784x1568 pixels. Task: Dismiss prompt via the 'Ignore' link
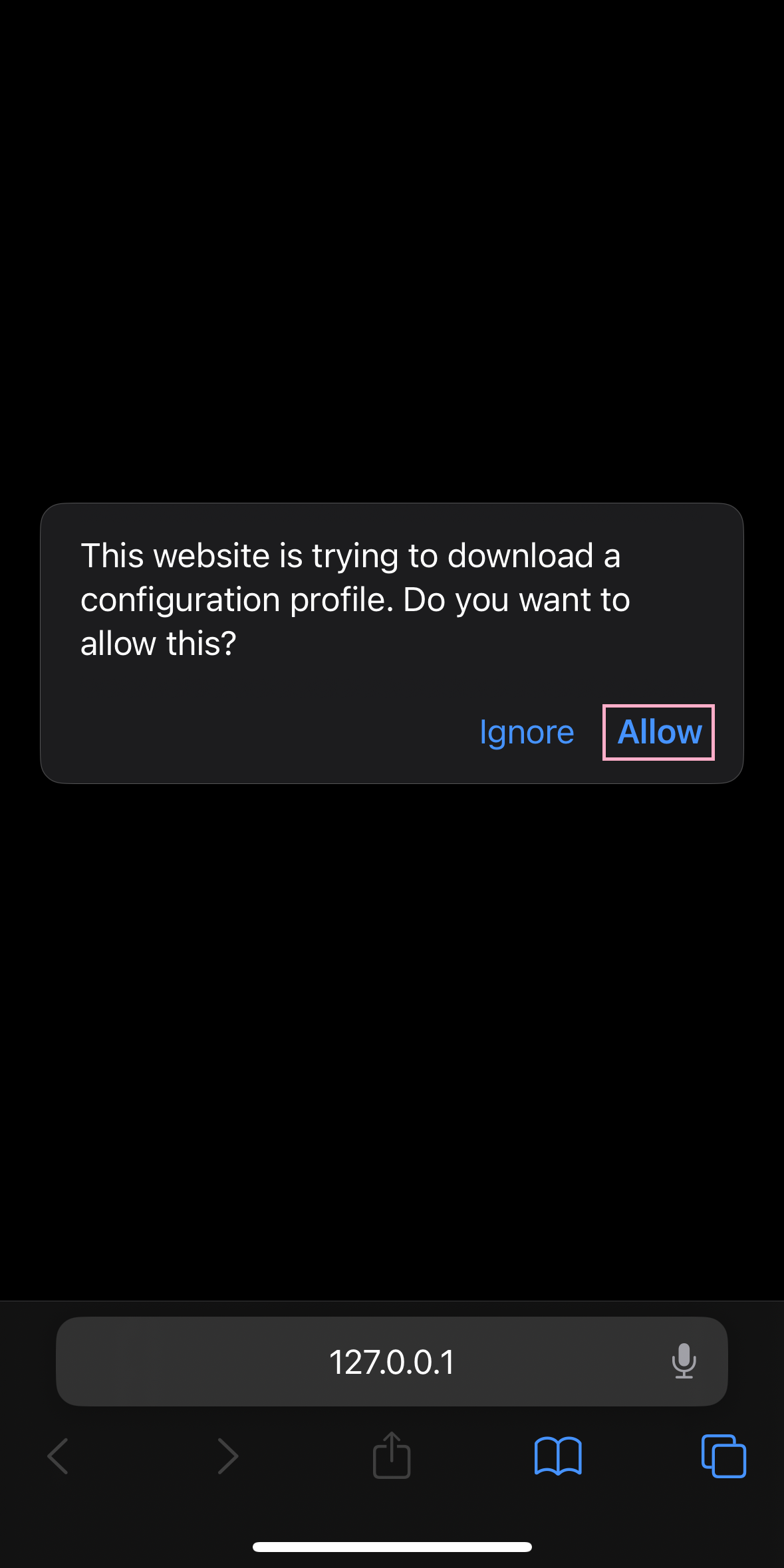[x=527, y=732]
